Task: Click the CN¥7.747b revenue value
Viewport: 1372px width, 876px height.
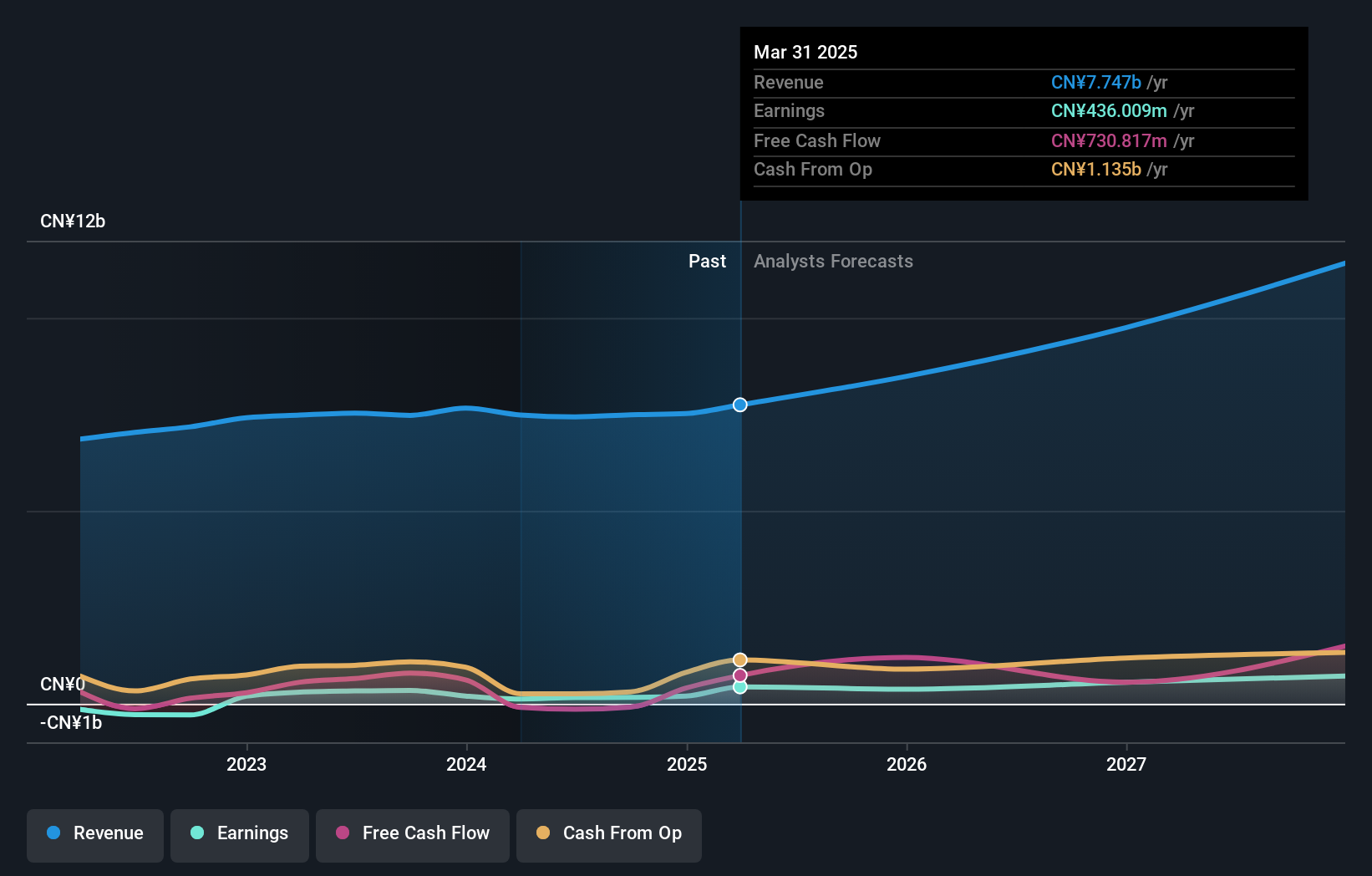Action: click(1096, 83)
